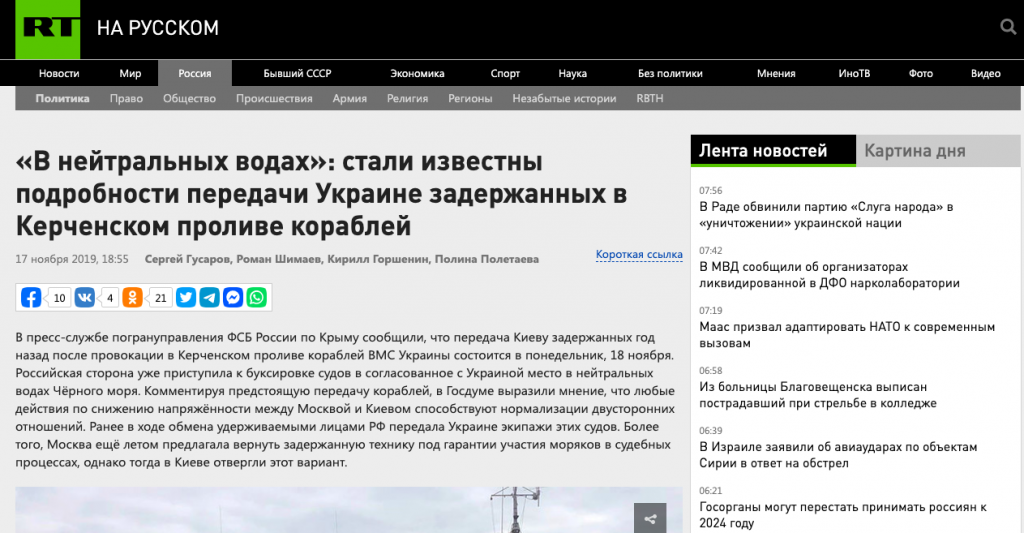Click the «Короткая ссылка» link
This screenshot has width=1024, height=533.
639,255
